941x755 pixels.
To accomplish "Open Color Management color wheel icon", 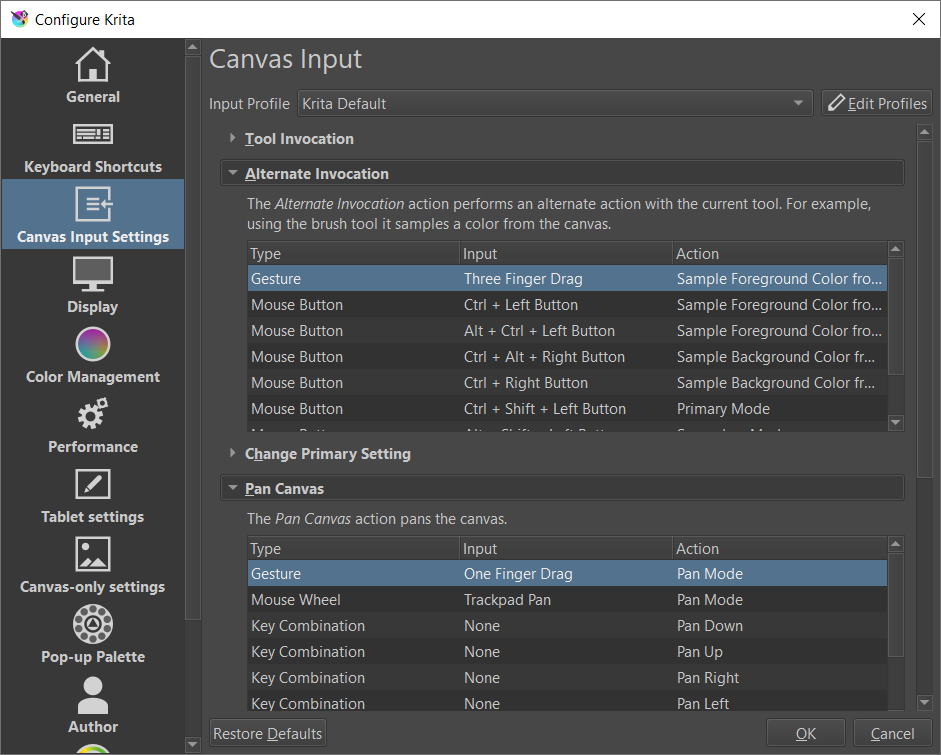I will [x=93, y=345].
